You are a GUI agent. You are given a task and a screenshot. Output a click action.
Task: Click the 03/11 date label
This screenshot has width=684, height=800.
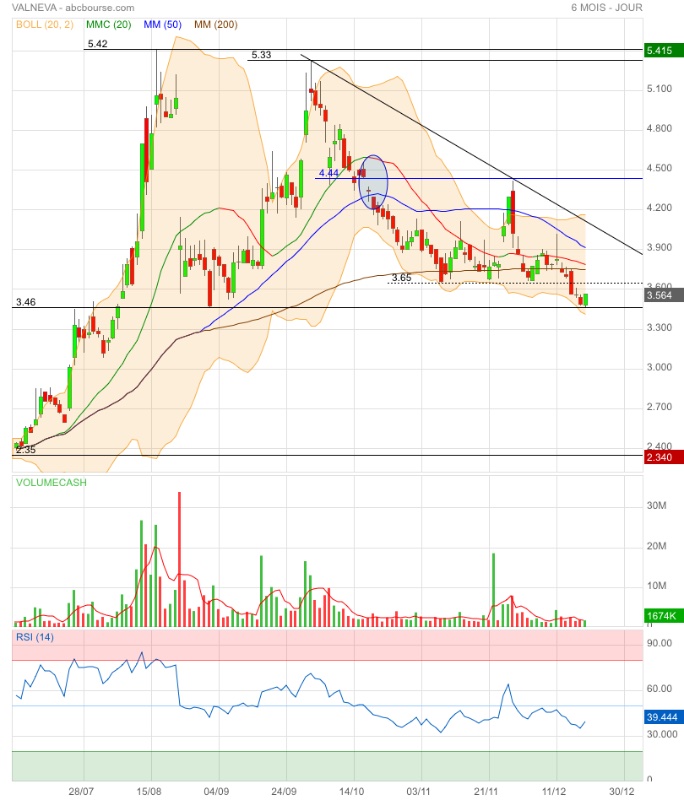[418, 791]
